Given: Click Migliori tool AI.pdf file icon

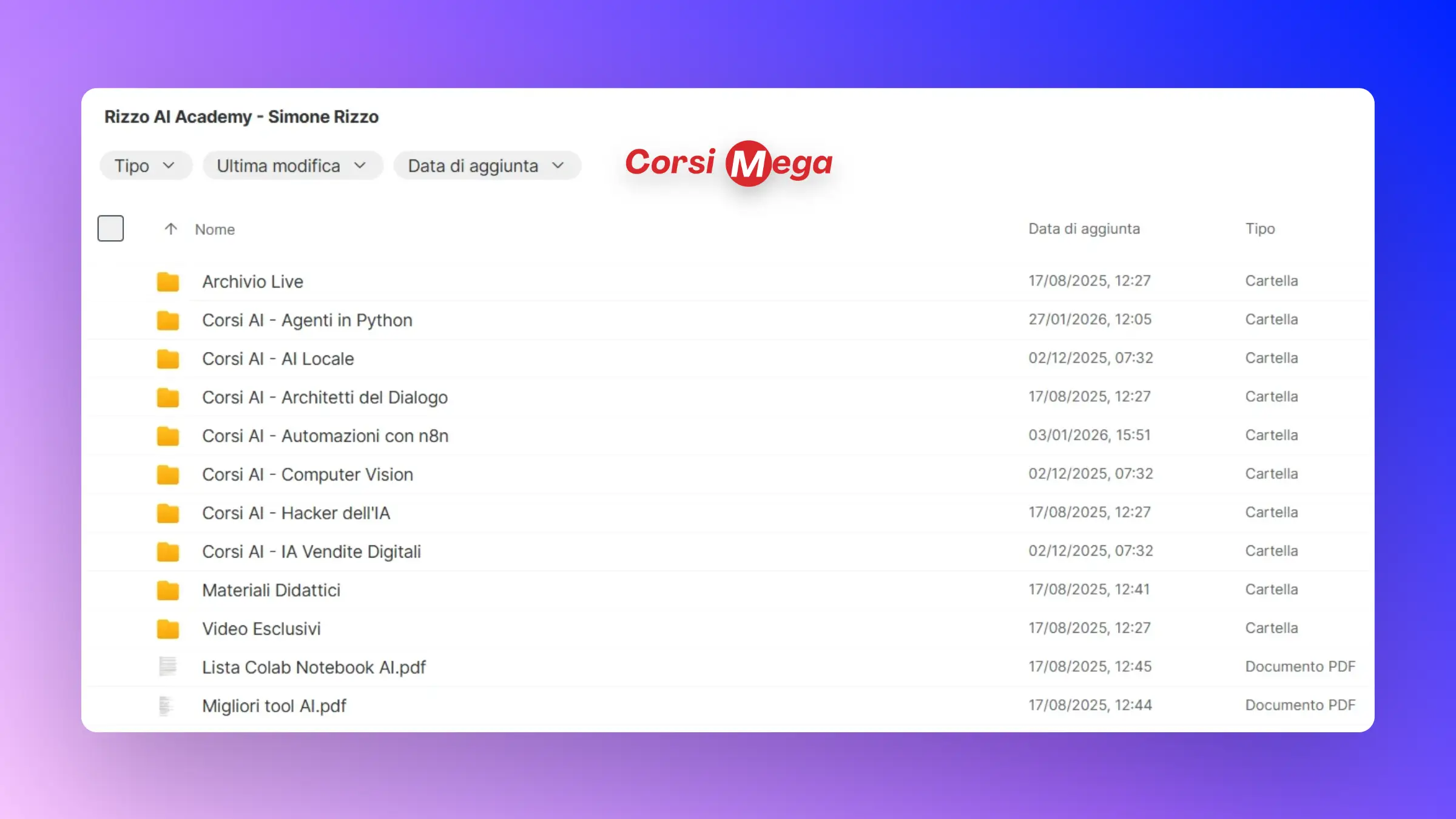Looking at the screenshot, I should (166, 706).
